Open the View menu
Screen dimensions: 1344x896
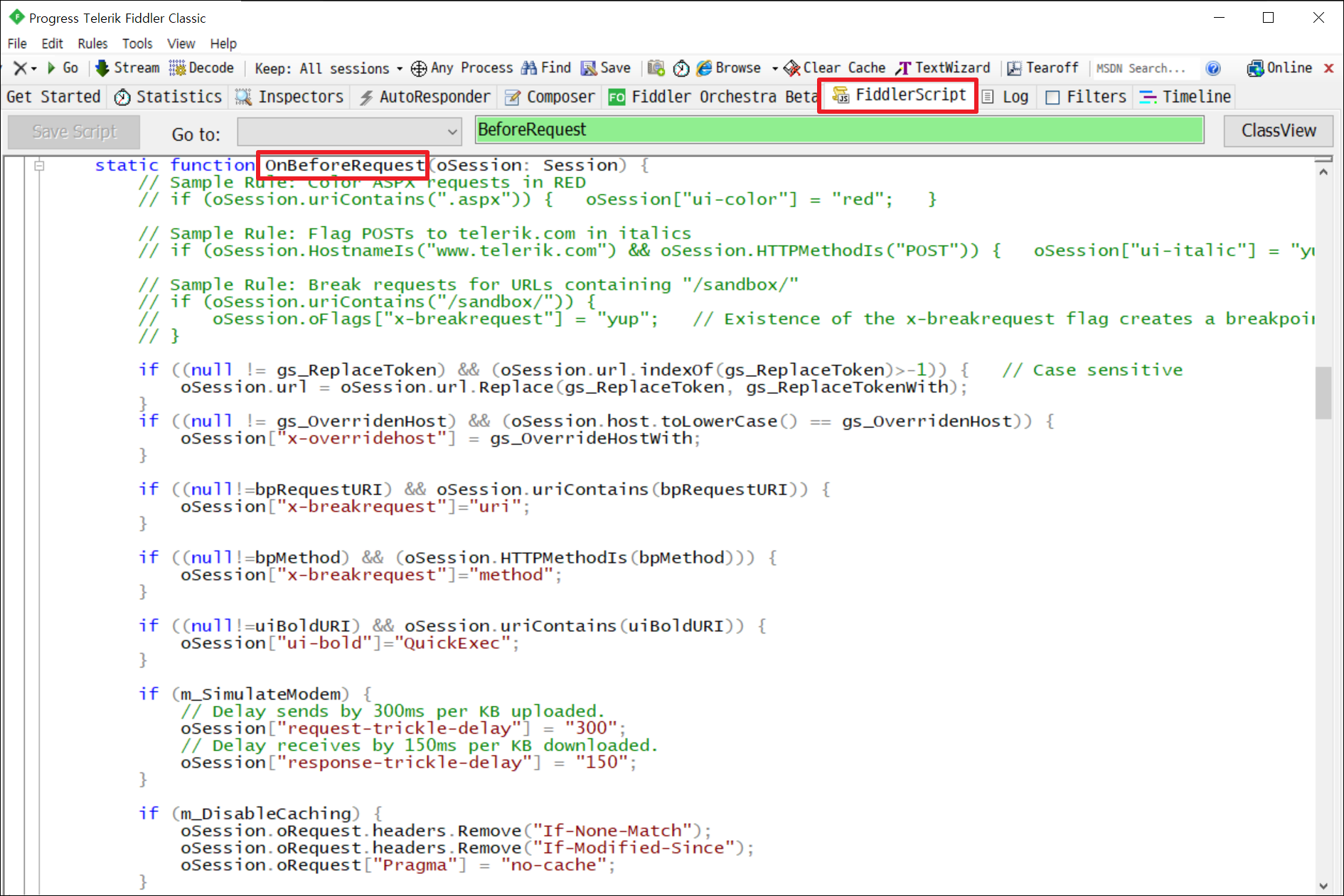tap(181, 43)
